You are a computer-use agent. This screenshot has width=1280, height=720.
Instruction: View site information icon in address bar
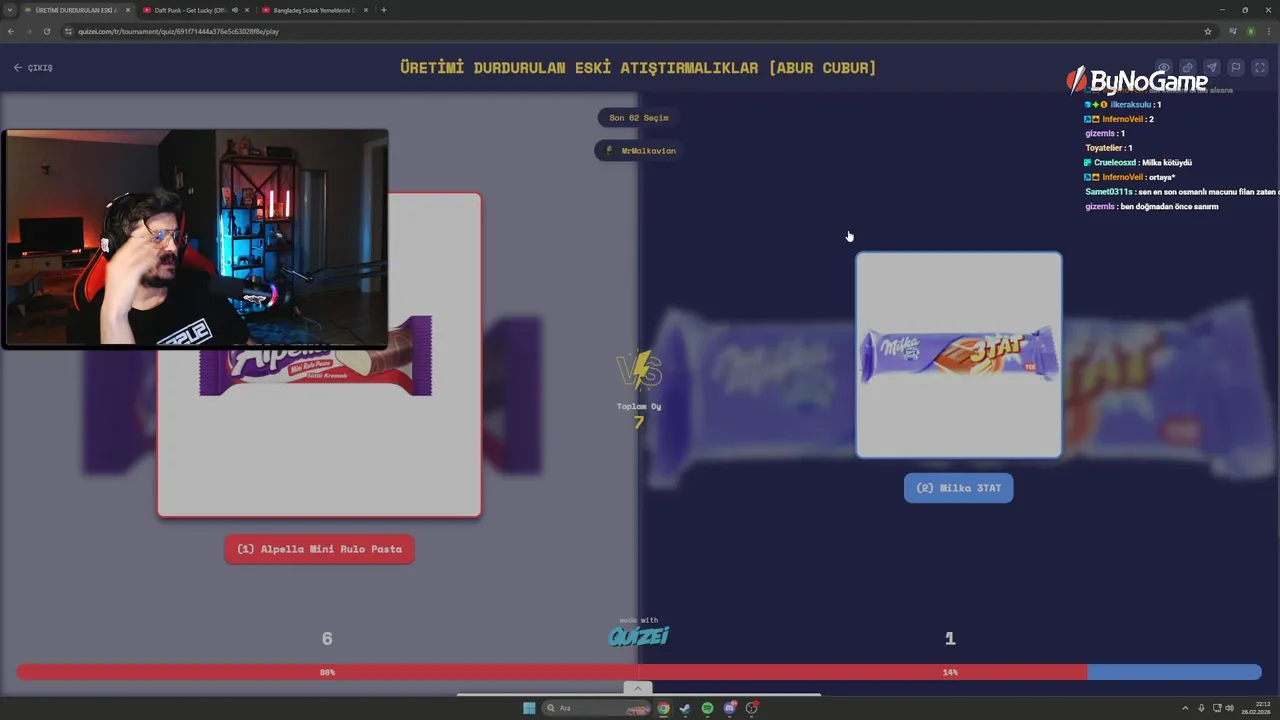[x=69, y=31]
